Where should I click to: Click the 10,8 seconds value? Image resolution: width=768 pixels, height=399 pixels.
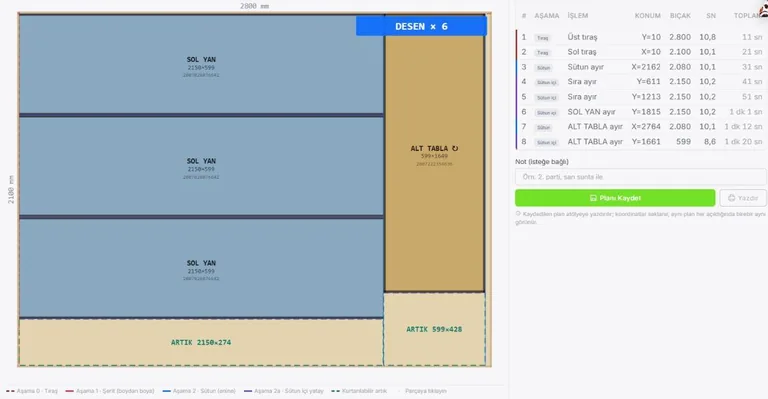point(707,37)
